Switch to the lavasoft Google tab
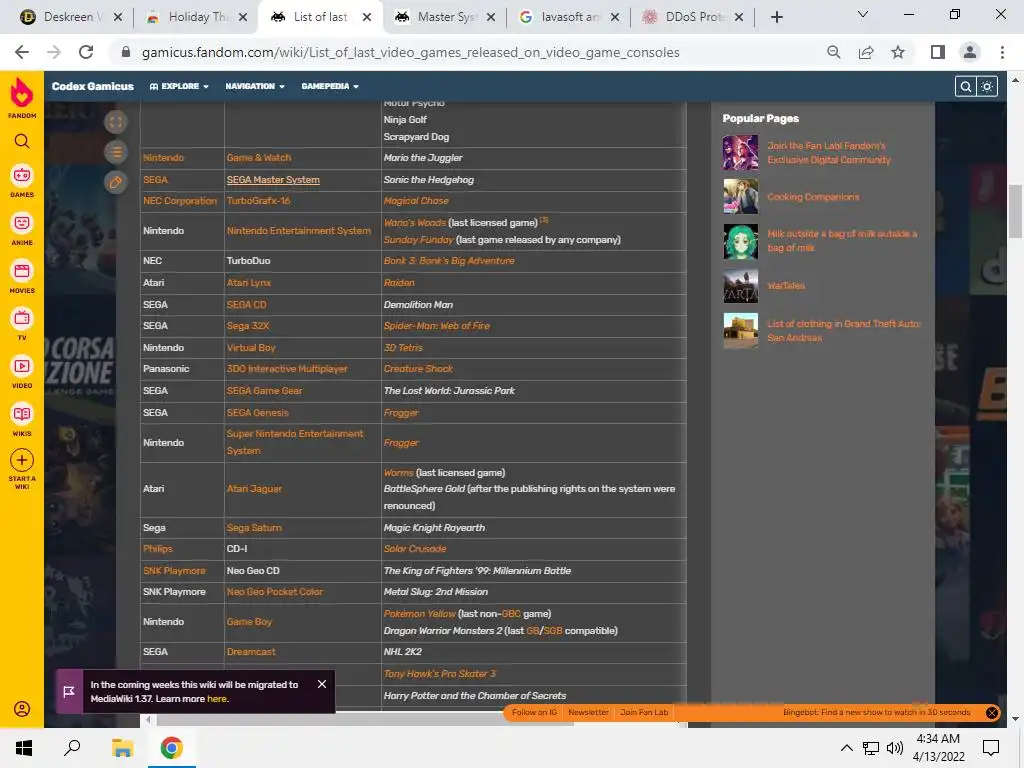The width and height of the screenshot is (1024, 768). [x=568, y=17]
